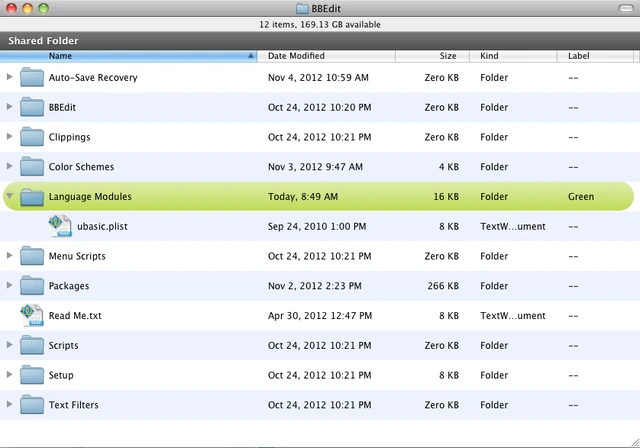
Task: Select the ubasic.plist file name
Action: pos(102,226)
